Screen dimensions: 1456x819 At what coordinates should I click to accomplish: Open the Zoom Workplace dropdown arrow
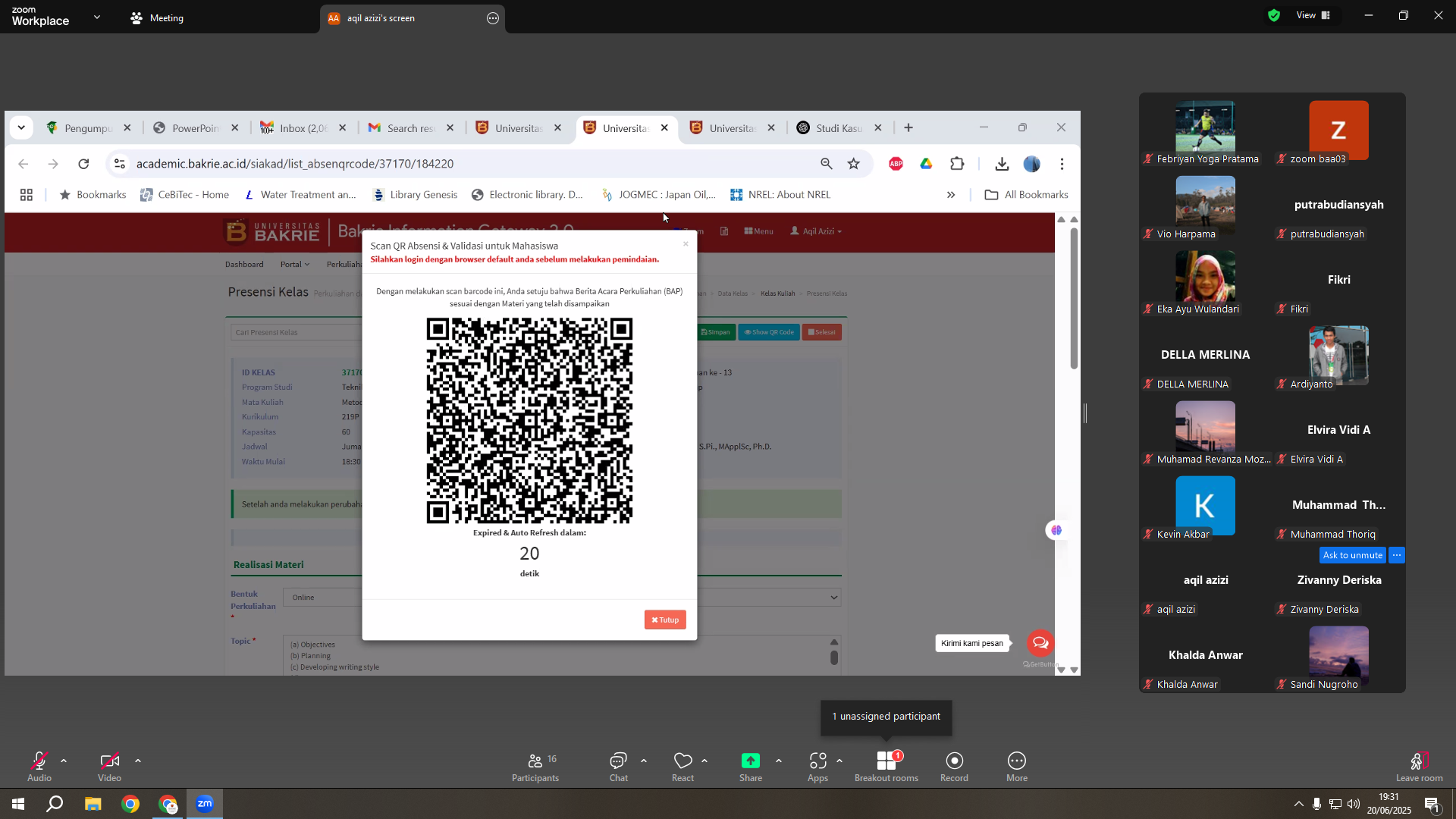[x=97, y=17]
